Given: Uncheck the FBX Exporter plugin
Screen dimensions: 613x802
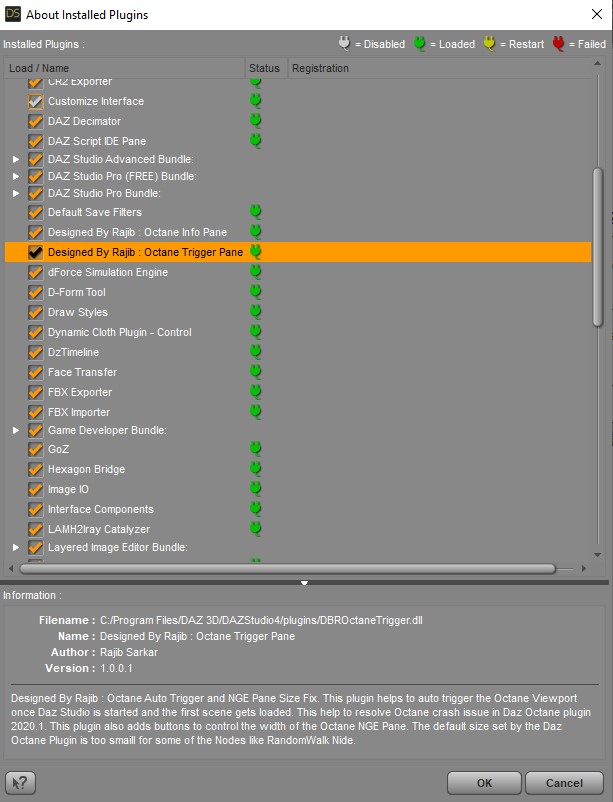Looking at the screenshot, I should 35,392.
